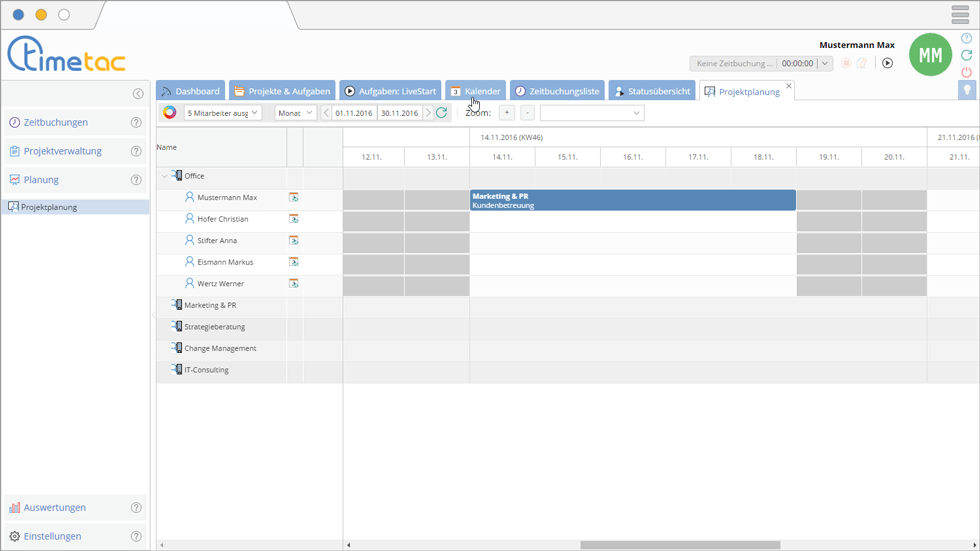This screenshot has height=551, width=980.
Task: Open the hamburger menu at top right
Action: pyautogui.click(x=960, y=15)
